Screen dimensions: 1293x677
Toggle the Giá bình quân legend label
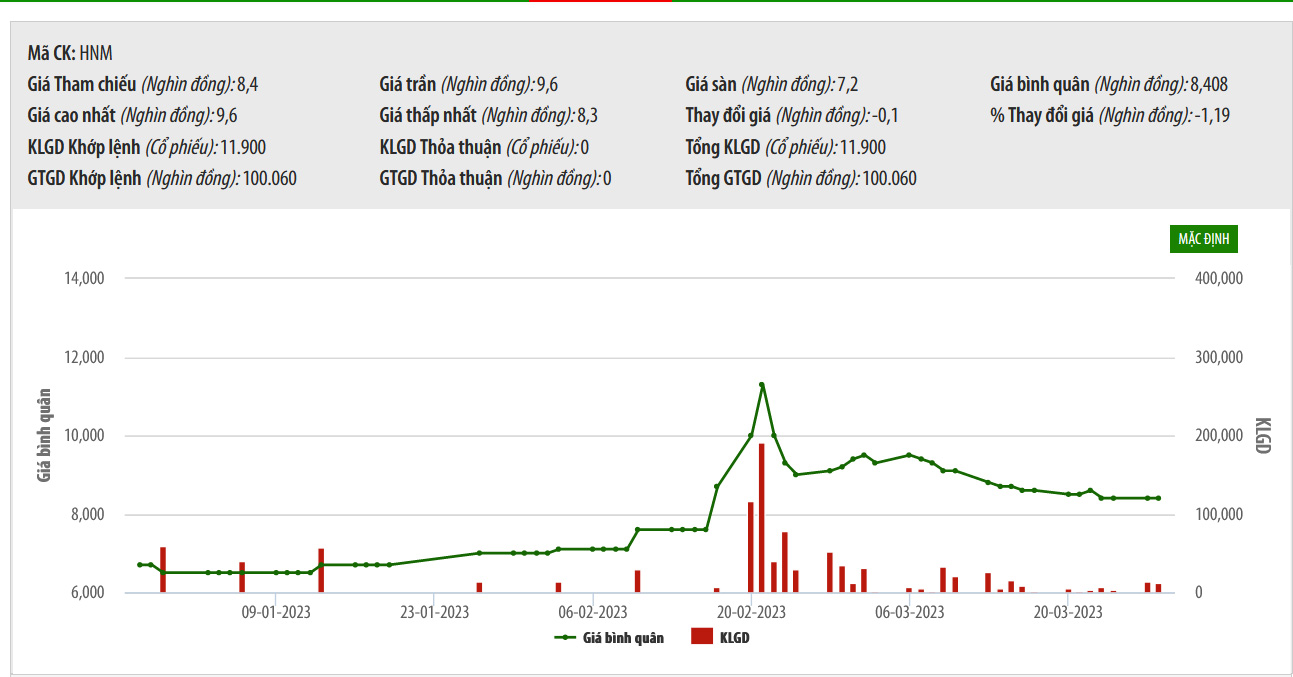click(623, 638)
